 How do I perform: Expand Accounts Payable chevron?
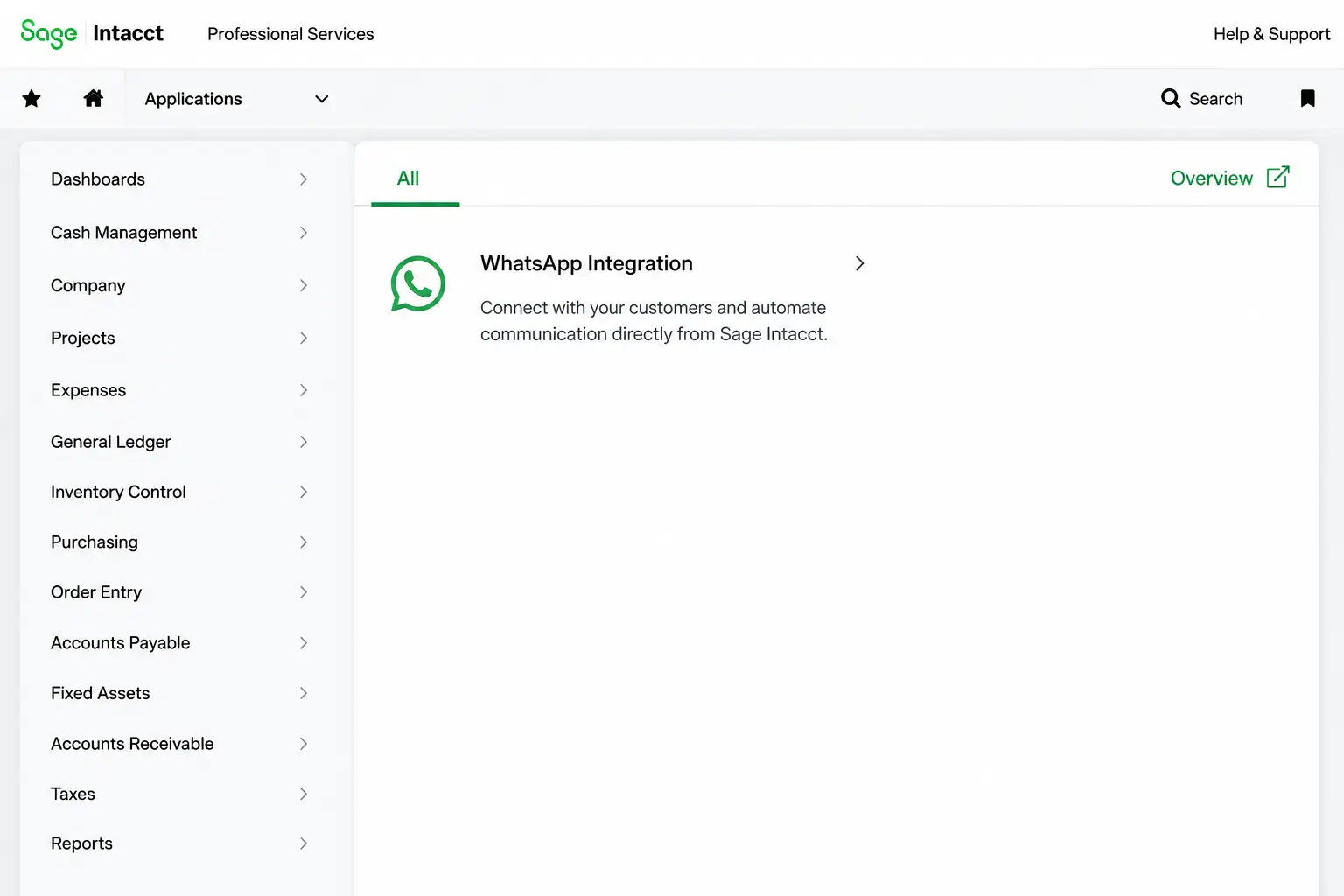click(x=304, y=643)
